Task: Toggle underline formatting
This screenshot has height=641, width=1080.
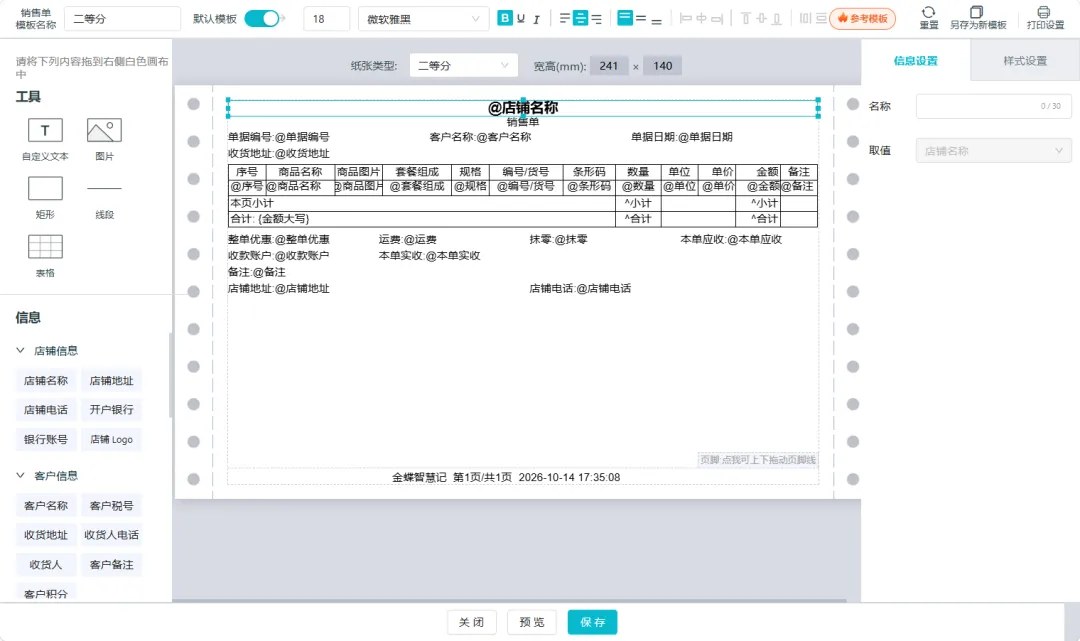Action: click(x=521, y=19)
